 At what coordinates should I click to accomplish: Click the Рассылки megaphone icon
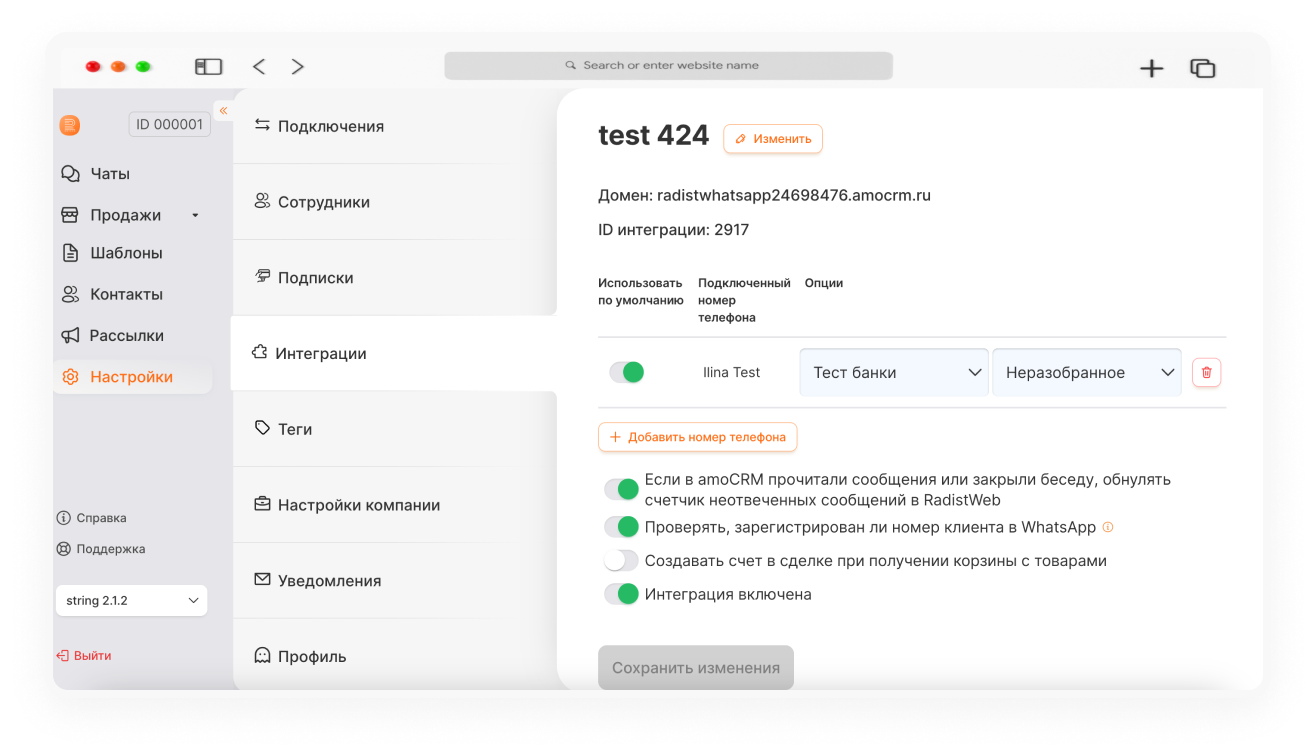[x=70, y=335]
